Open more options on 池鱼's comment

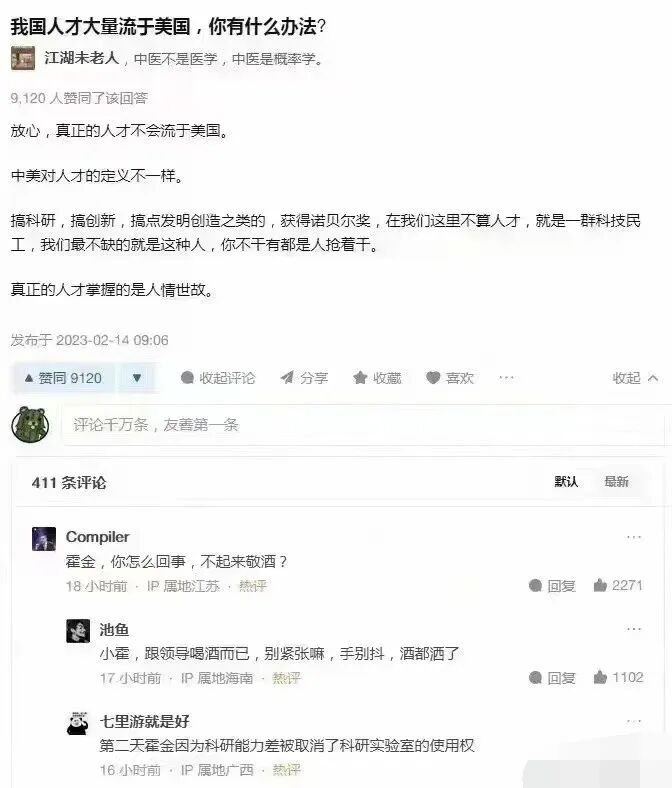tap(634, 629)
